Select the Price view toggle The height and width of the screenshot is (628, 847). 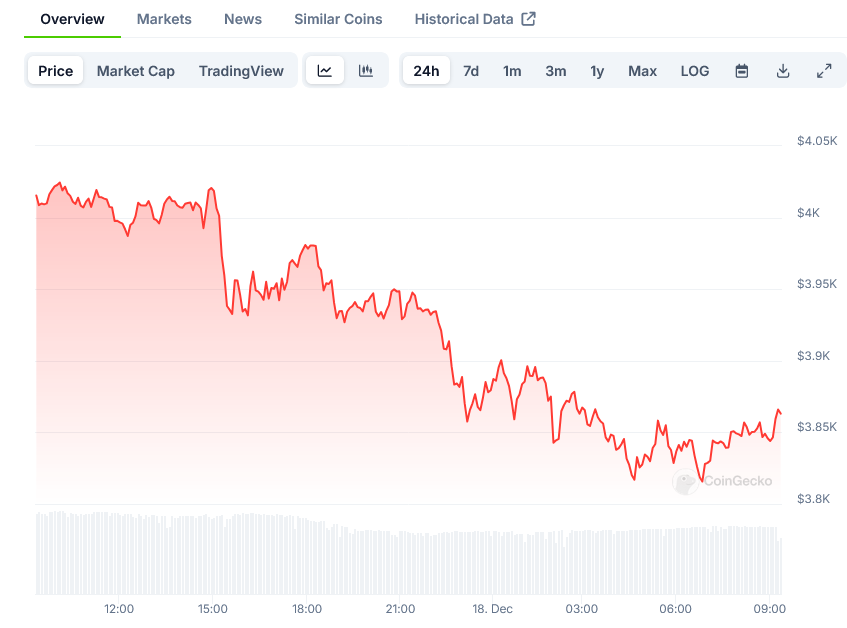56,71
